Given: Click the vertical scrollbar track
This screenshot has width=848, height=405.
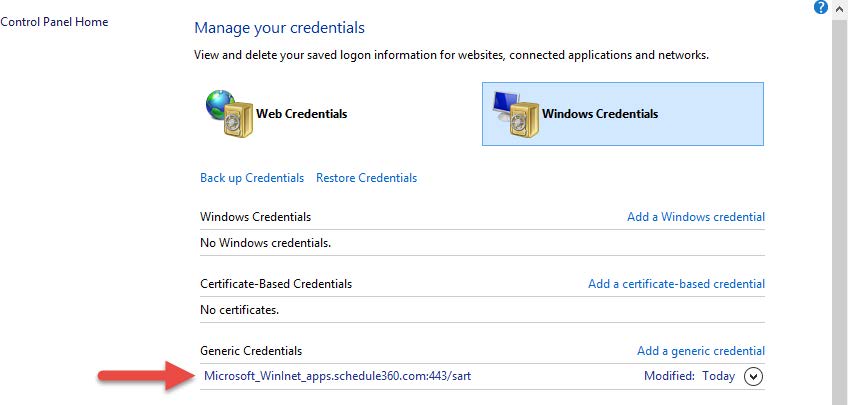Looking at the screenshot, I should [839, 211].
